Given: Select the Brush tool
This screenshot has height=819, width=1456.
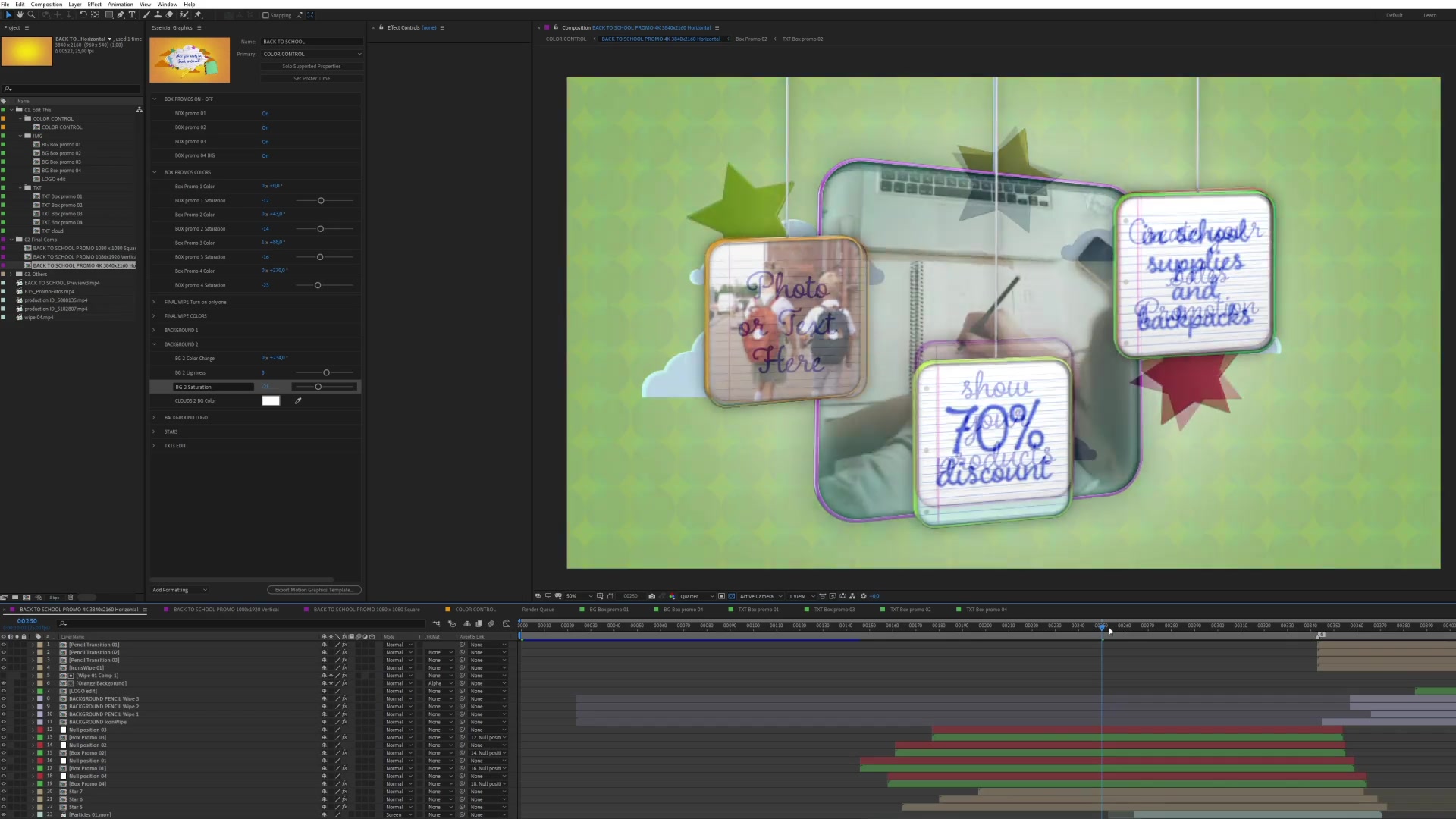Looking at the screenshot, I should click(146, 14).
